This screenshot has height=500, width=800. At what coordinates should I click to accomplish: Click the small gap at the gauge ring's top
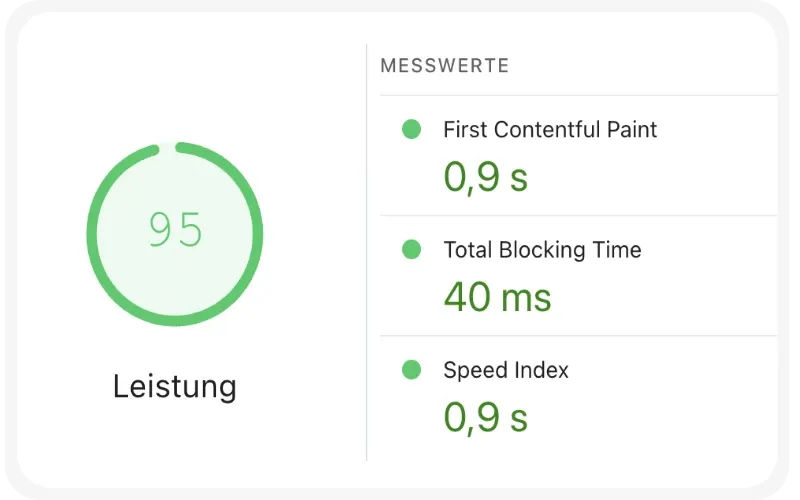167,148
